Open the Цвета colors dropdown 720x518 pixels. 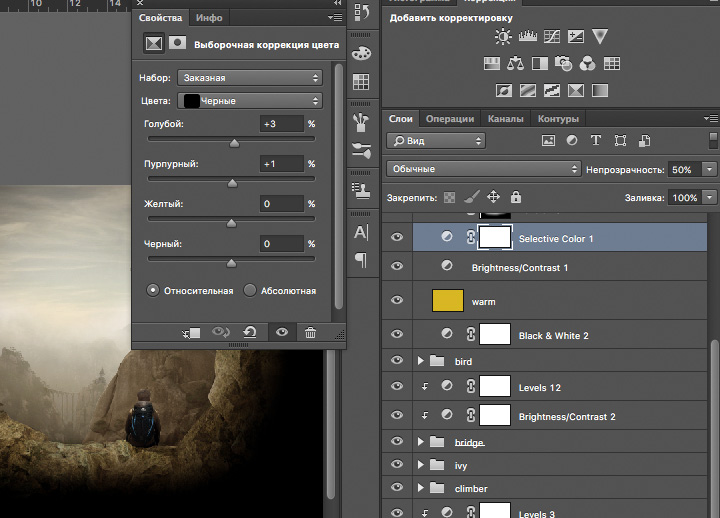pyautogui.click(x=250, y=101)
